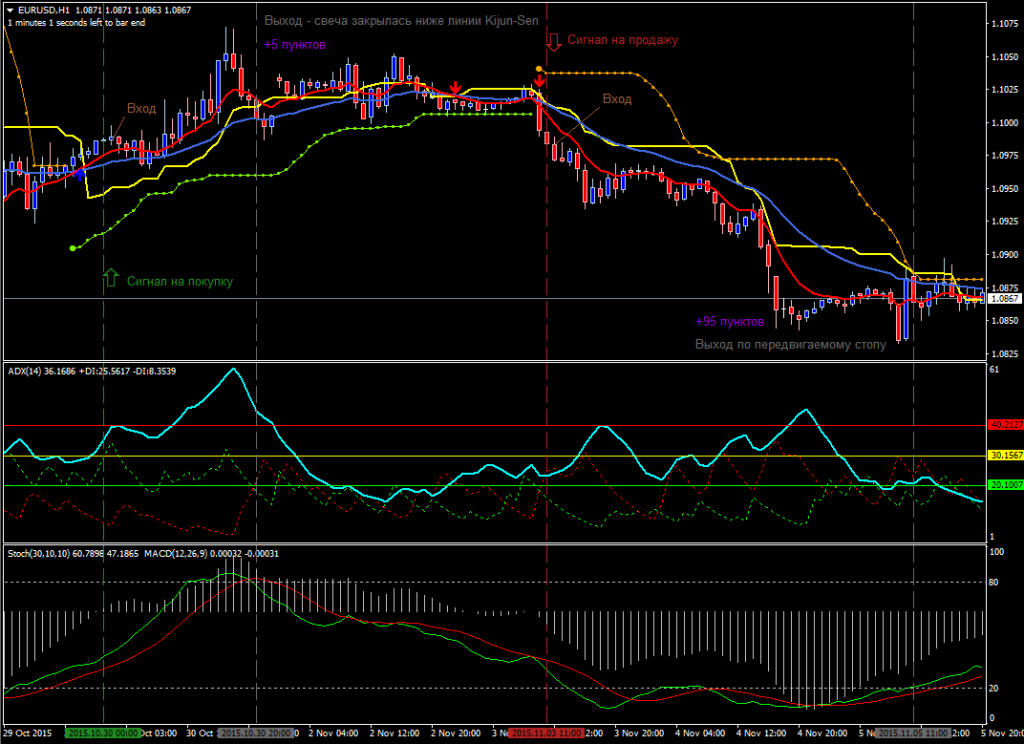The height and width of the screenshot is (744, 1024).
Task: Click the large green dot starting the lower line
Action: tap(72, 247)
